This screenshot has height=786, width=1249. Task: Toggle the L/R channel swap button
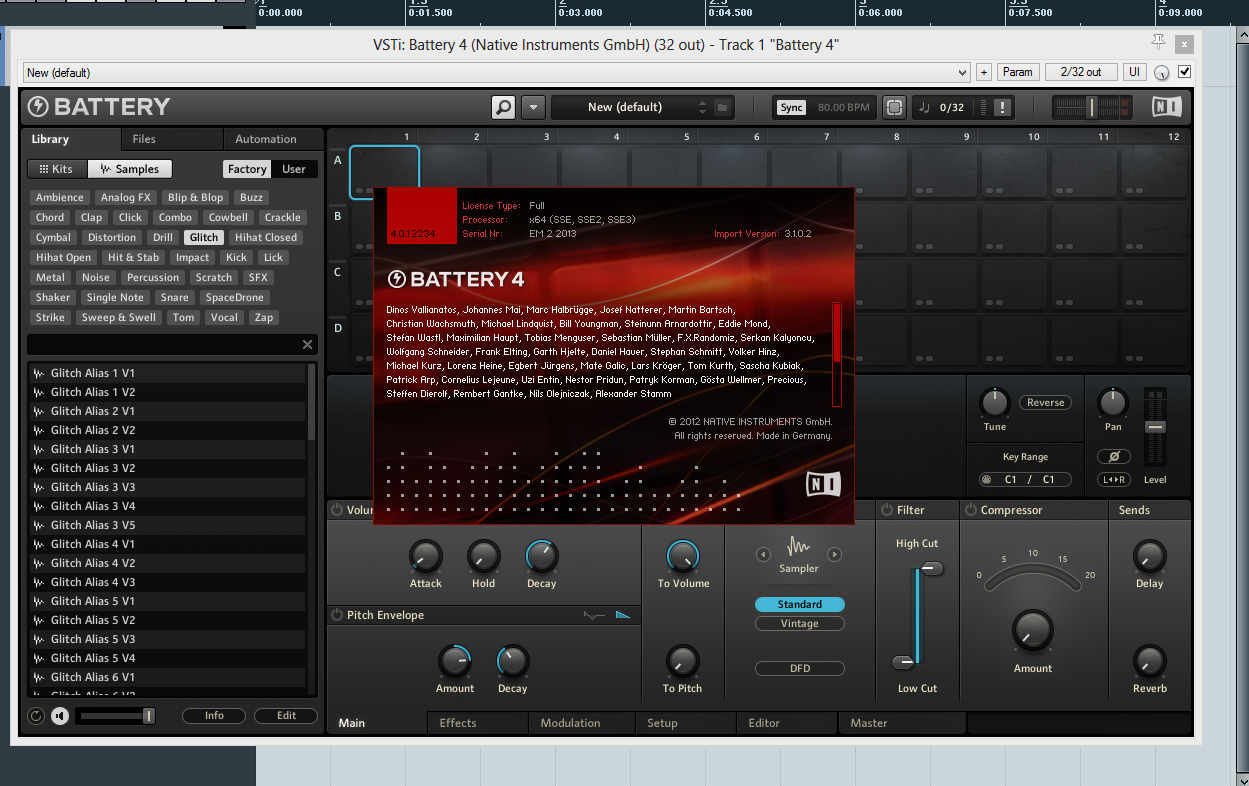coord(1113,480)
